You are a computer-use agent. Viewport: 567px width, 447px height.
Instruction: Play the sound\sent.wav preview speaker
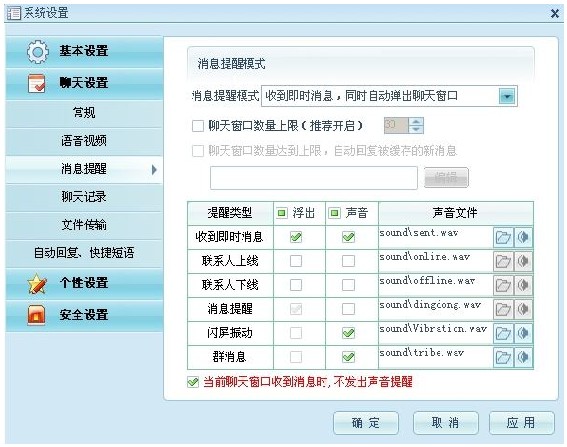523,237
